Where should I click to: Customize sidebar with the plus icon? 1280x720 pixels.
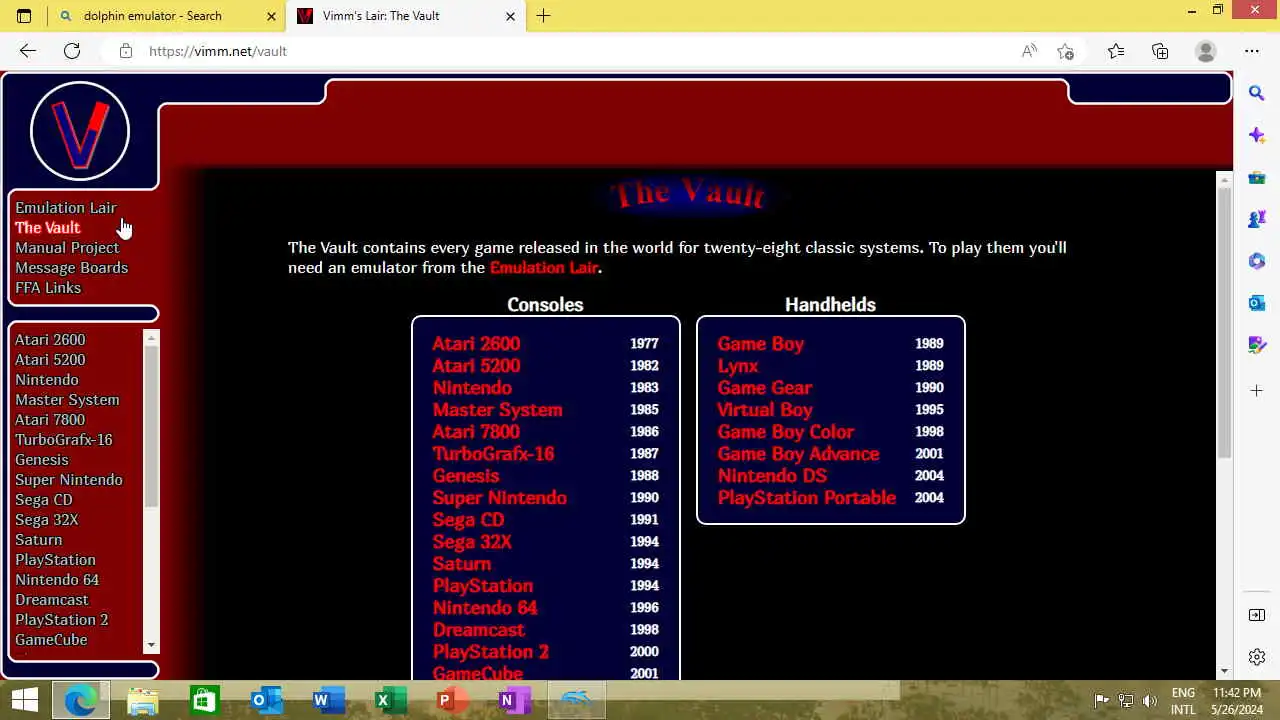click(x=1257, y=390)
